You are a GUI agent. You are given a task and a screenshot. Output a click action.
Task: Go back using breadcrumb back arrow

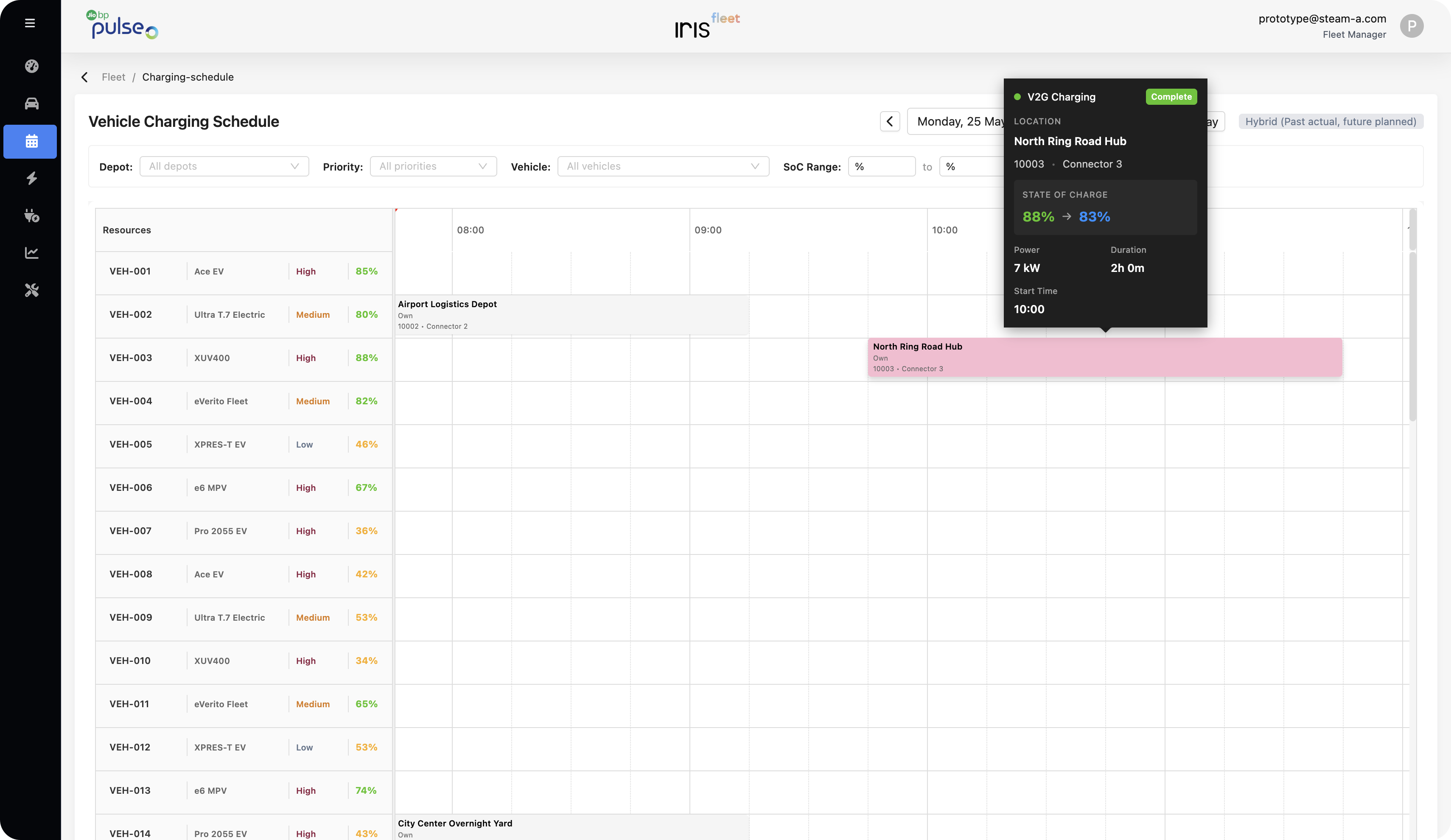[85, 77]
